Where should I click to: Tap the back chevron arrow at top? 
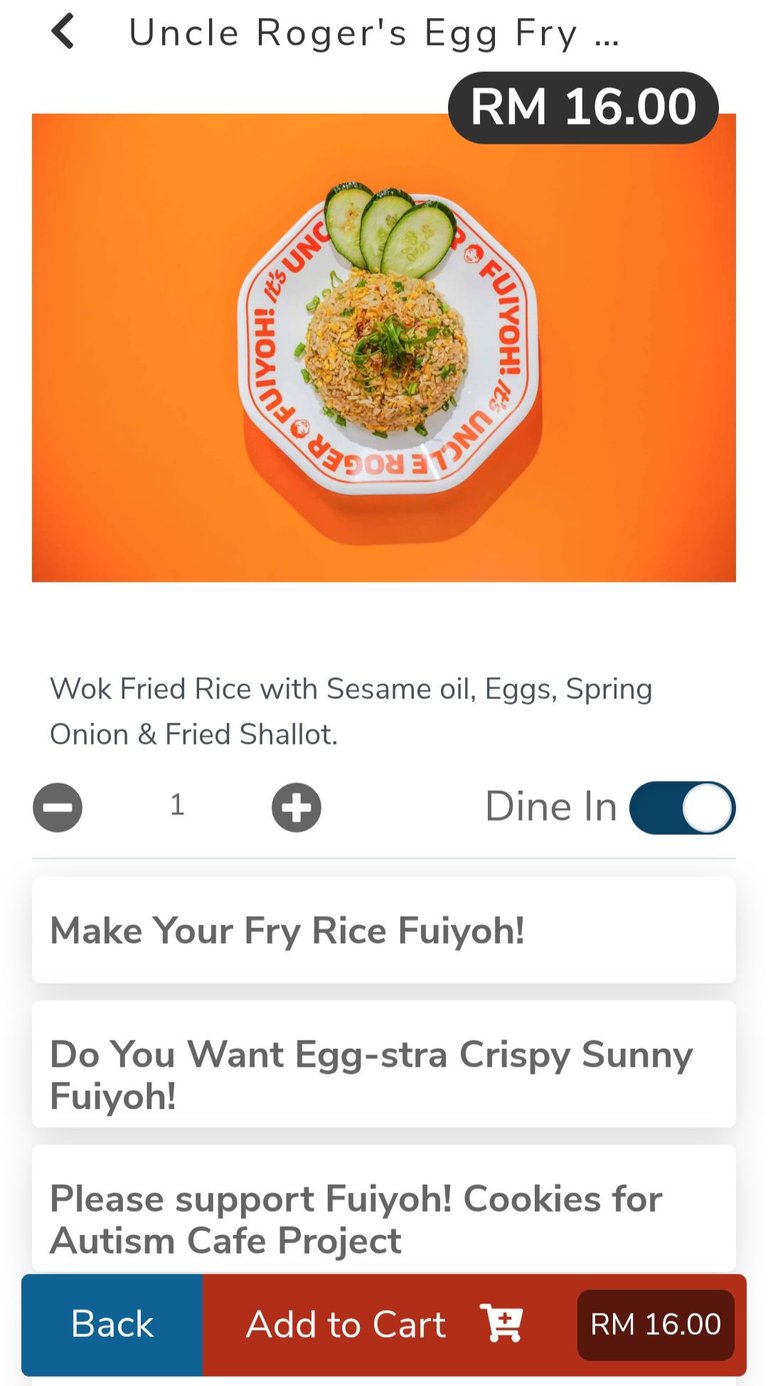coord(63,32)
